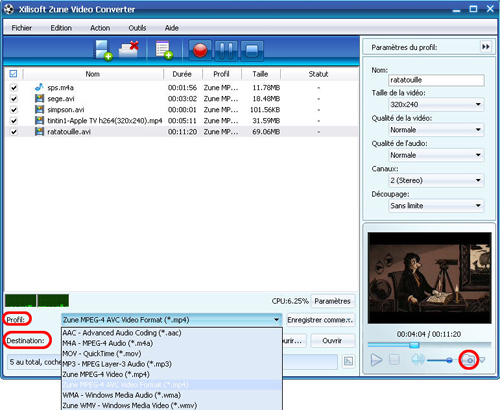Screen dimensions: 500x410
Task: Click the 00:03:02 duration cell
Action: point(182,99)
